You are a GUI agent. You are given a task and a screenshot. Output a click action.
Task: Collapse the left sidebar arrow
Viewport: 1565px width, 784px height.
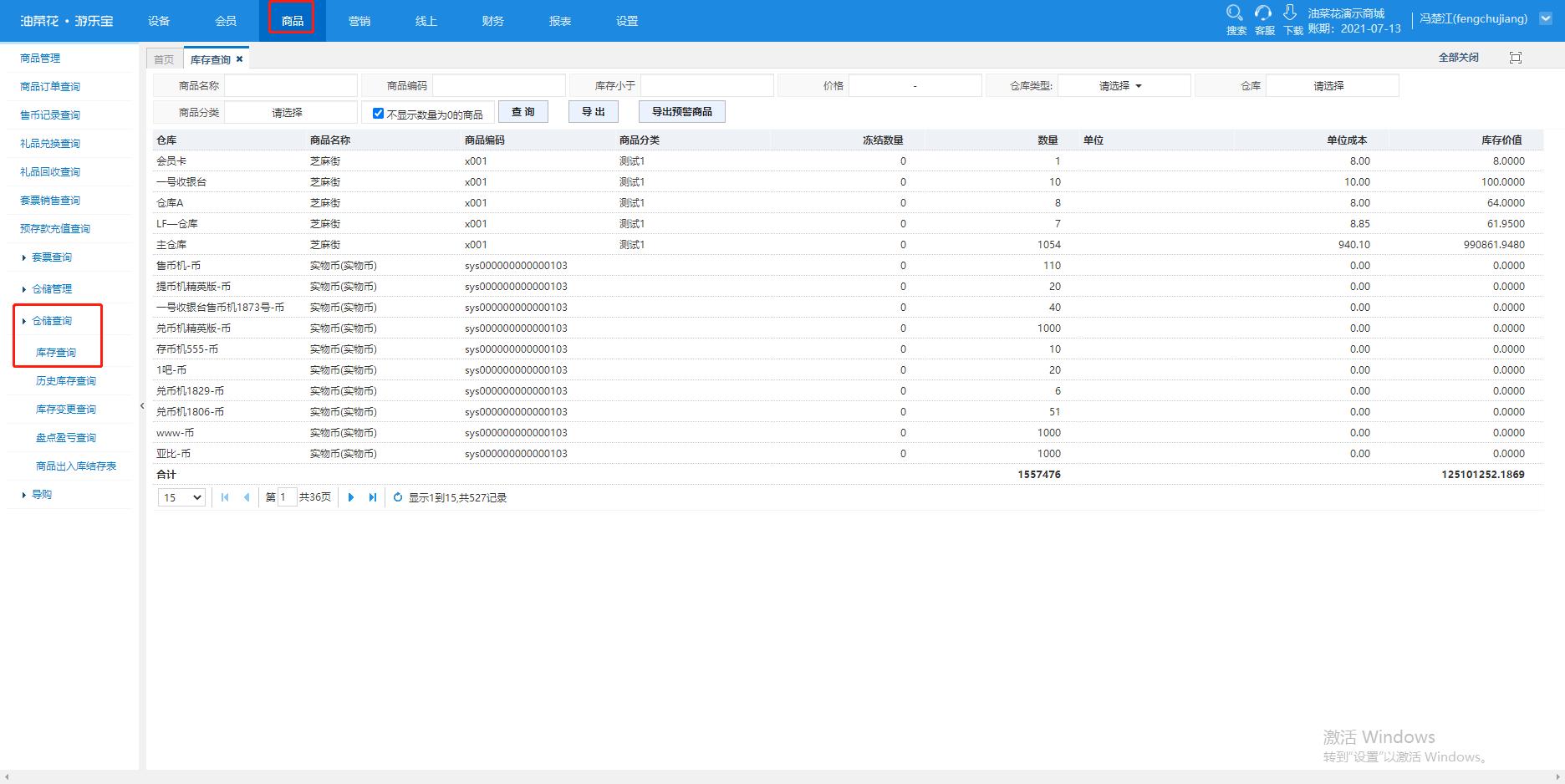(x=142, y=406)
